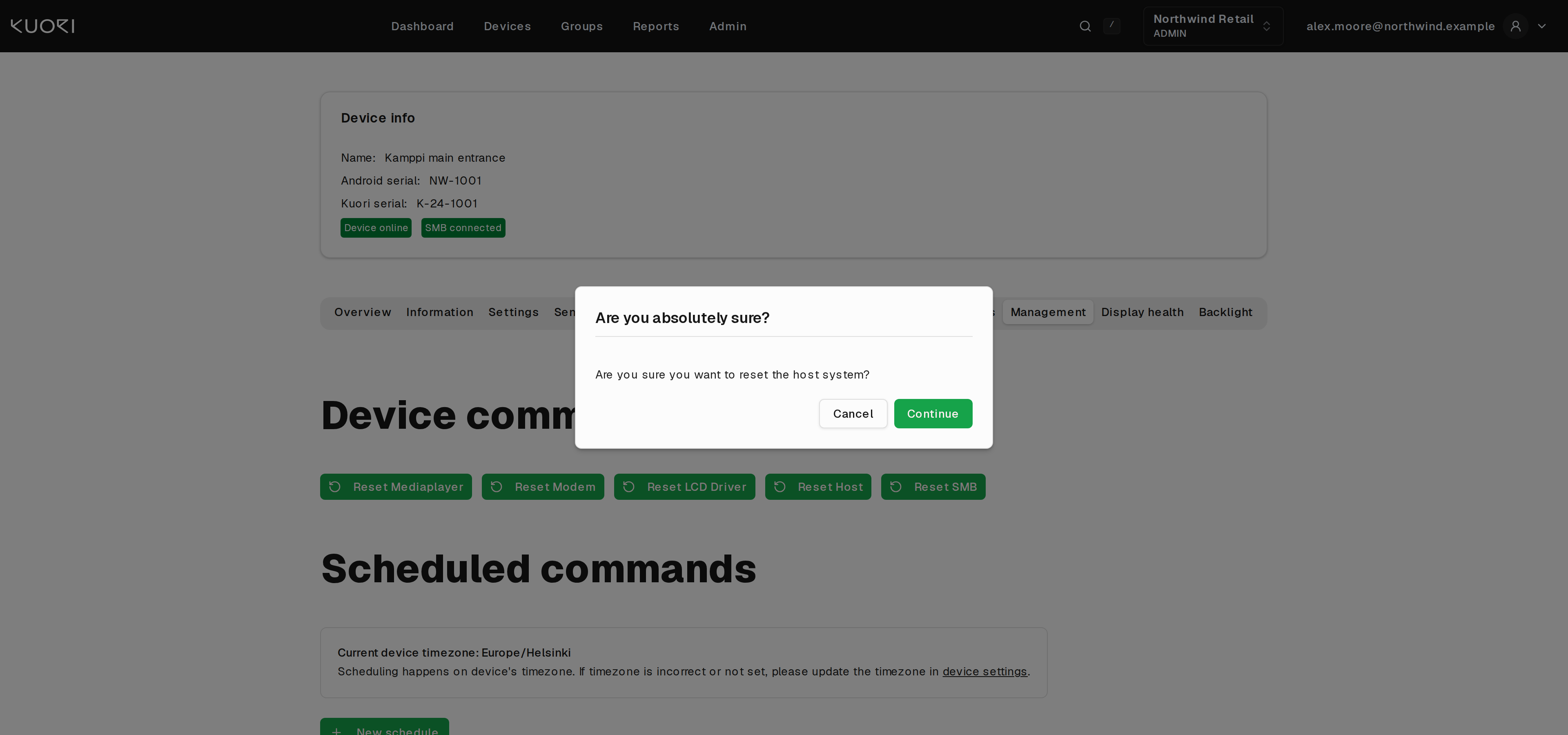Click the New schedule button
Image resolution: width=1568 pixels, height=735 pixels.
pos(384,727)
